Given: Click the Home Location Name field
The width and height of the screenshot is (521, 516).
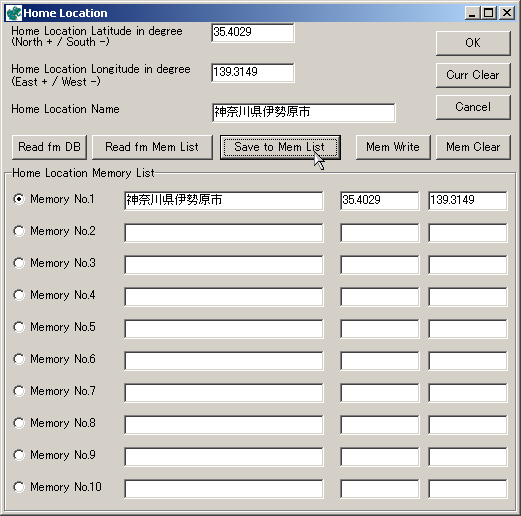Looking at the screenshot, I should (x=303, y=113).
